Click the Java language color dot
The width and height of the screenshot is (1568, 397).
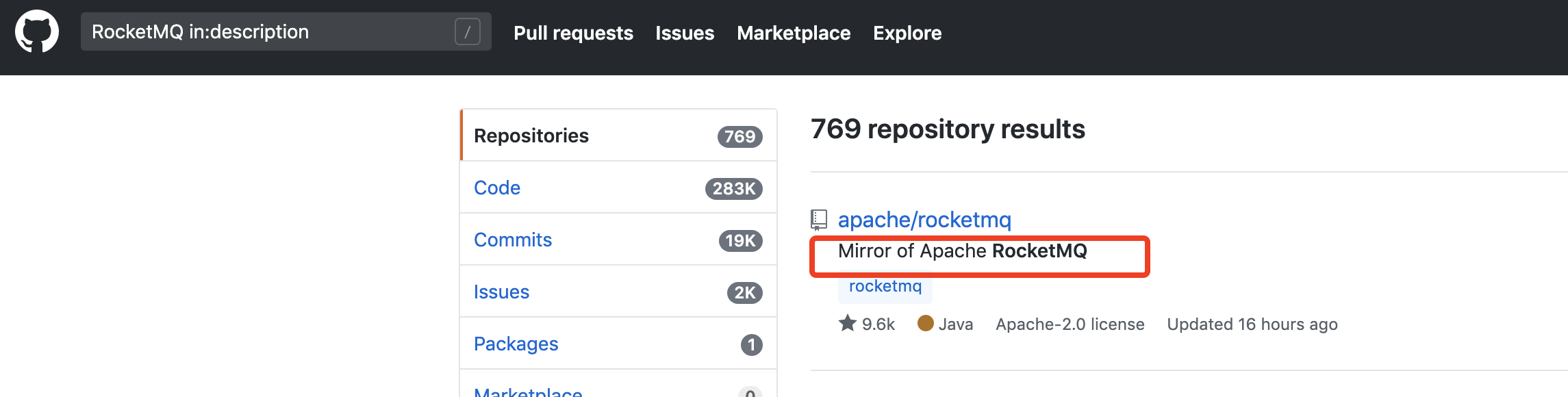click(x=926, y=323)
